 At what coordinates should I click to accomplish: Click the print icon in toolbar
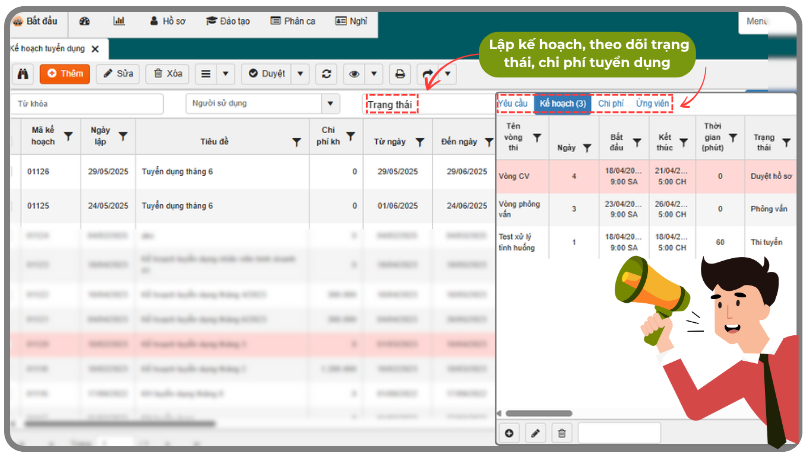[x=400, y=74]
